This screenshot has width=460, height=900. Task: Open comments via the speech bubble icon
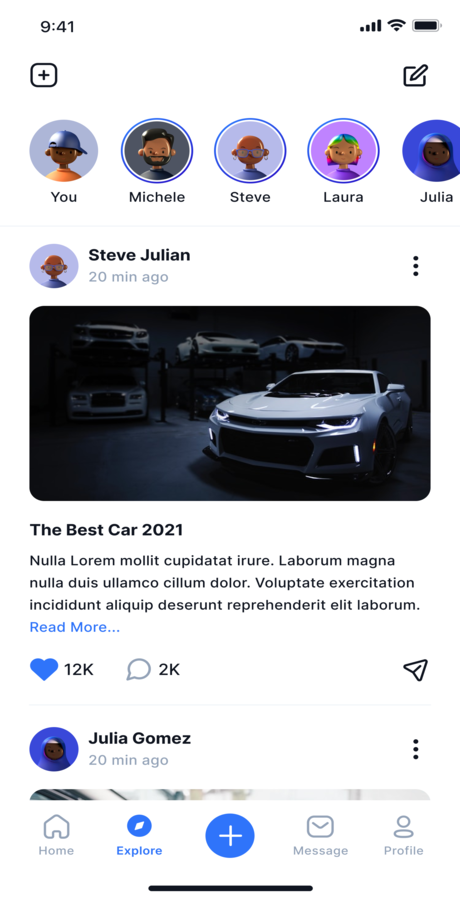[x=138, y=669]
